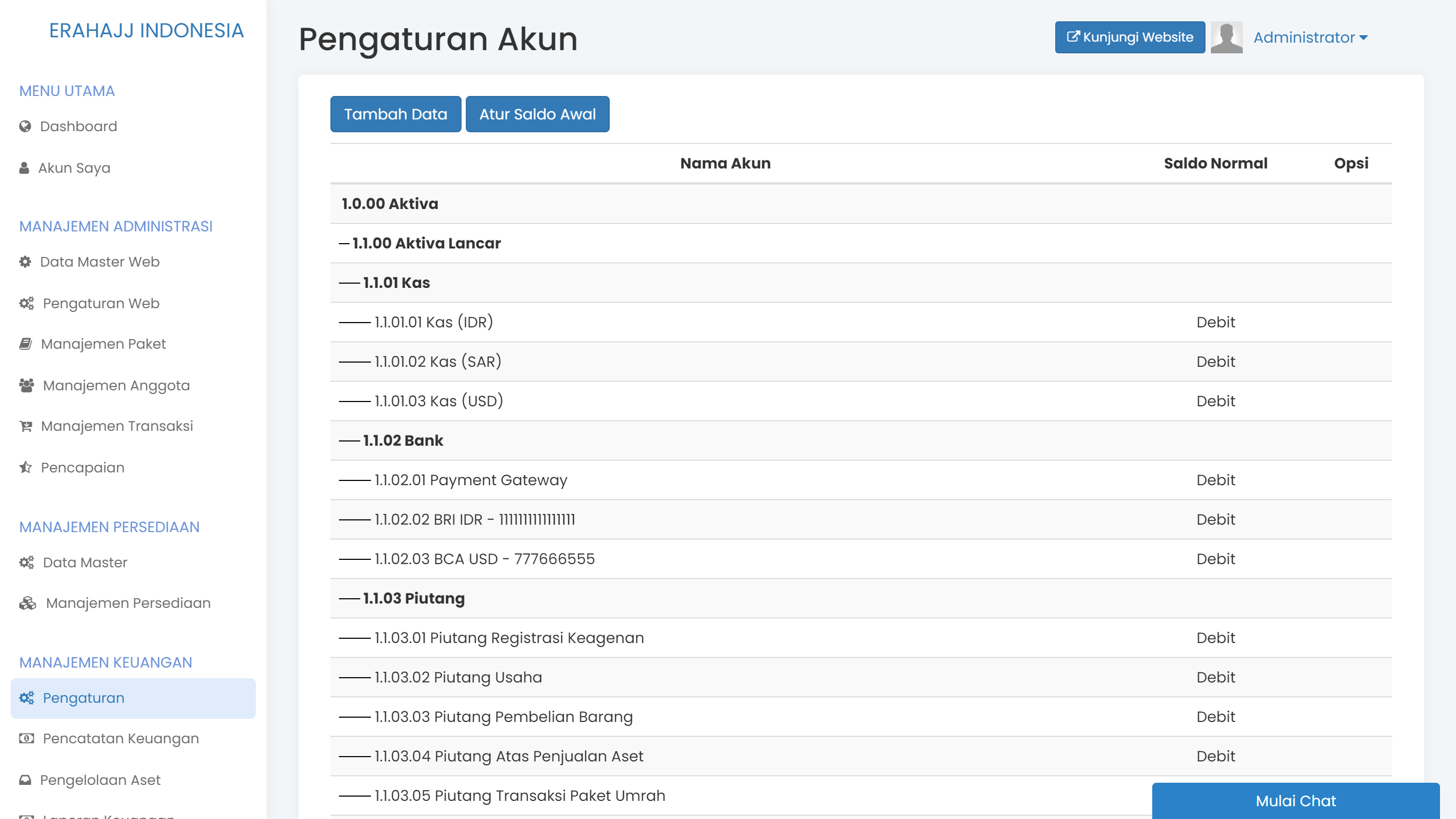1456x819 pixels.
Task: Select the Dashboard globe icon
Action: [25, 126]
